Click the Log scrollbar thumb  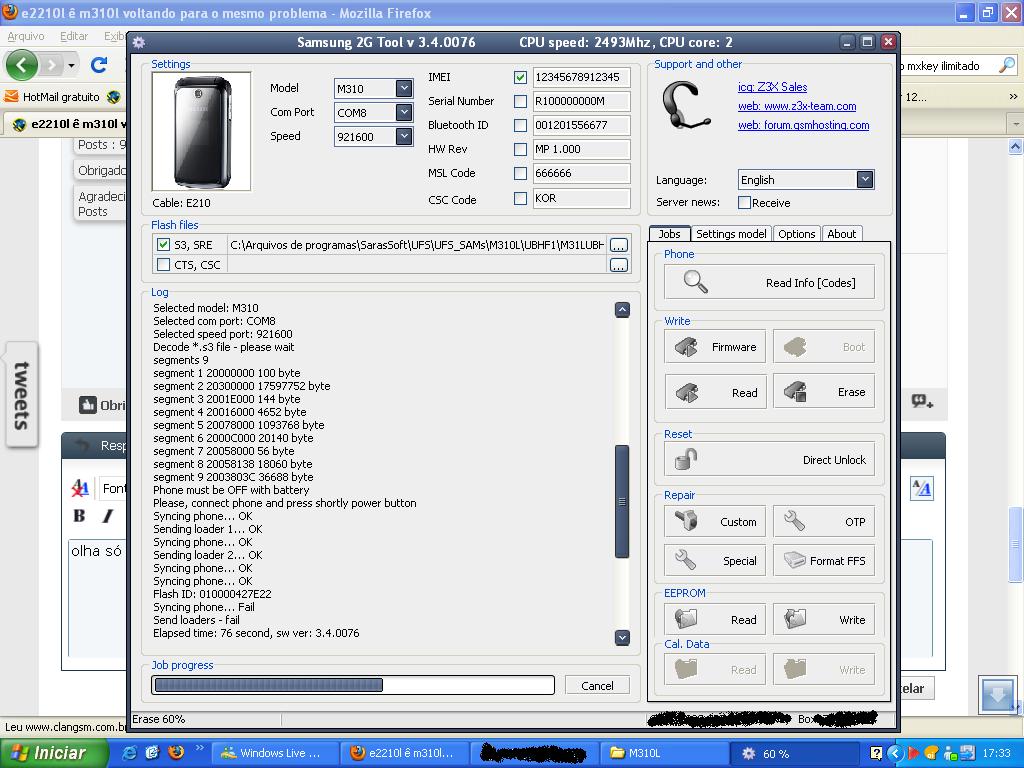622,502
